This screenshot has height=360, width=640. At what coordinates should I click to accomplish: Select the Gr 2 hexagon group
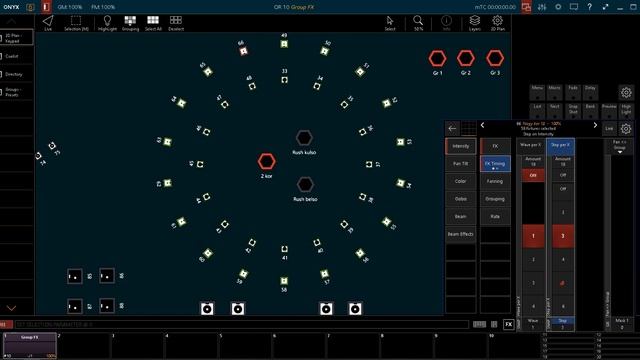(466, 58)
